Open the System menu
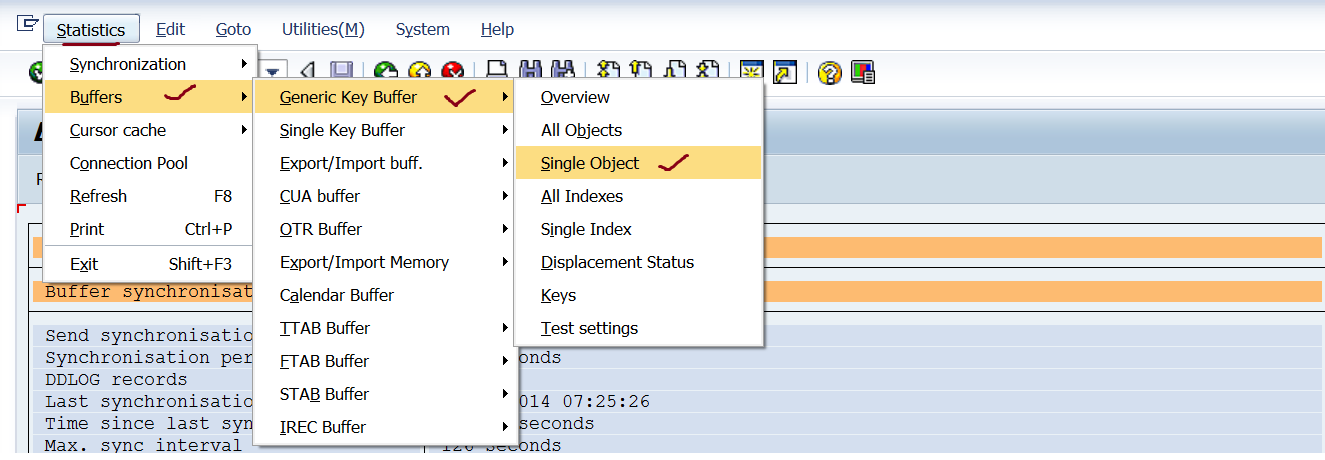The image size is (1325, 460). [423, 29]
